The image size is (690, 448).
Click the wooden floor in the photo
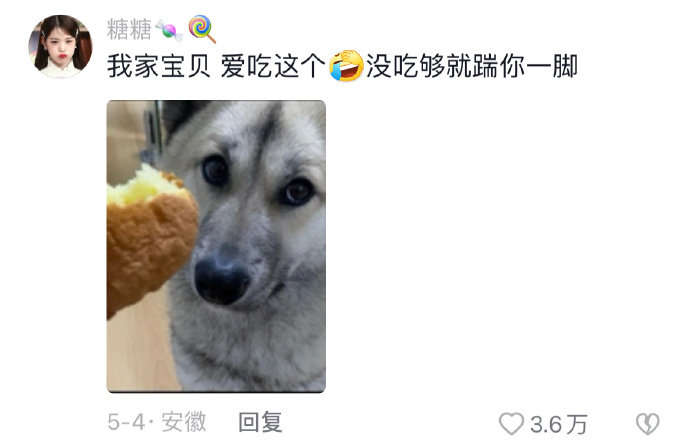coord(137,348)
